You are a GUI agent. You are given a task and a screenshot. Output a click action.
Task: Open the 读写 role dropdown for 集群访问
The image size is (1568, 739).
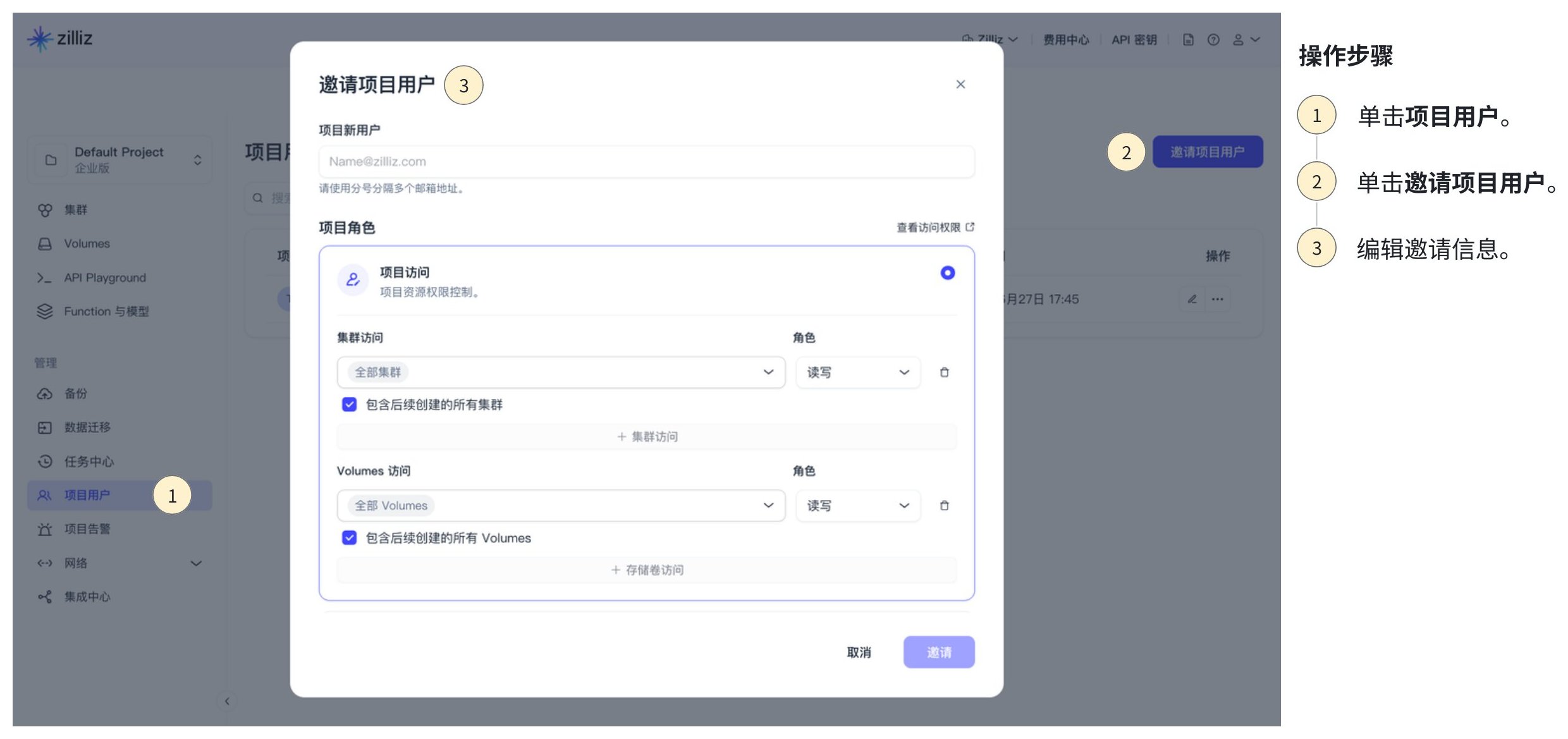tap(857, 372)
